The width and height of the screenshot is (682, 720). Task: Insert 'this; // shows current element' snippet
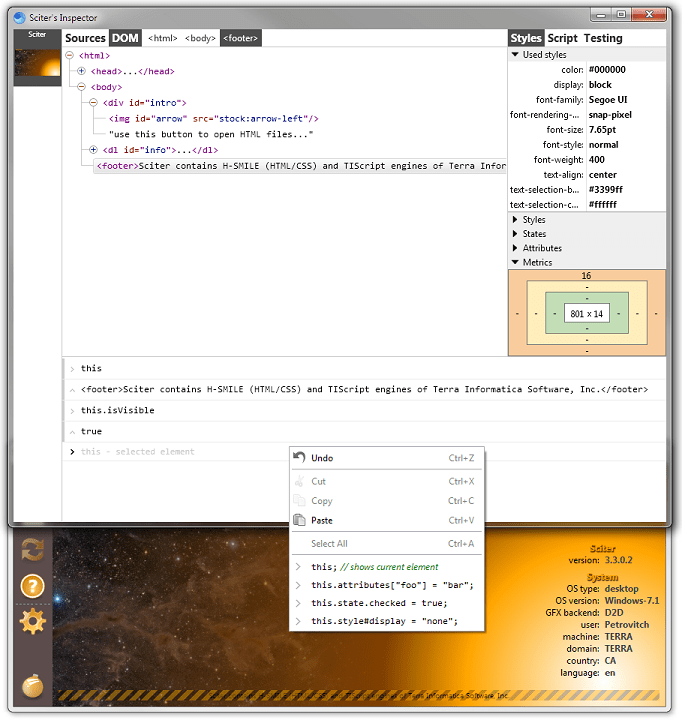[x=387, y=567]
